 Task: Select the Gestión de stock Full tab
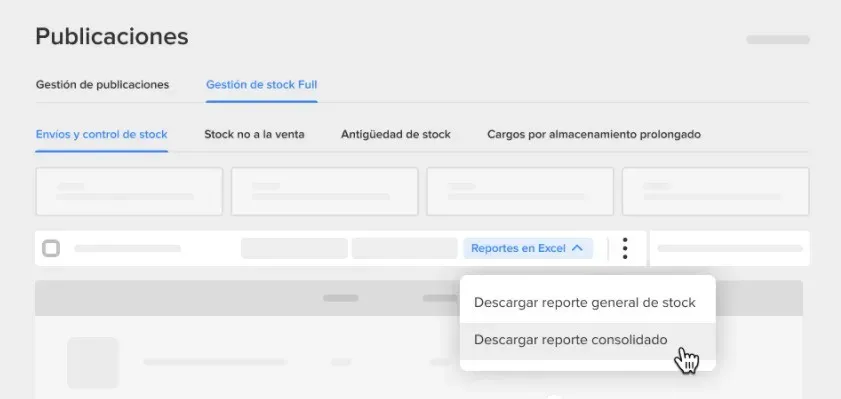(x=262, y=85)
